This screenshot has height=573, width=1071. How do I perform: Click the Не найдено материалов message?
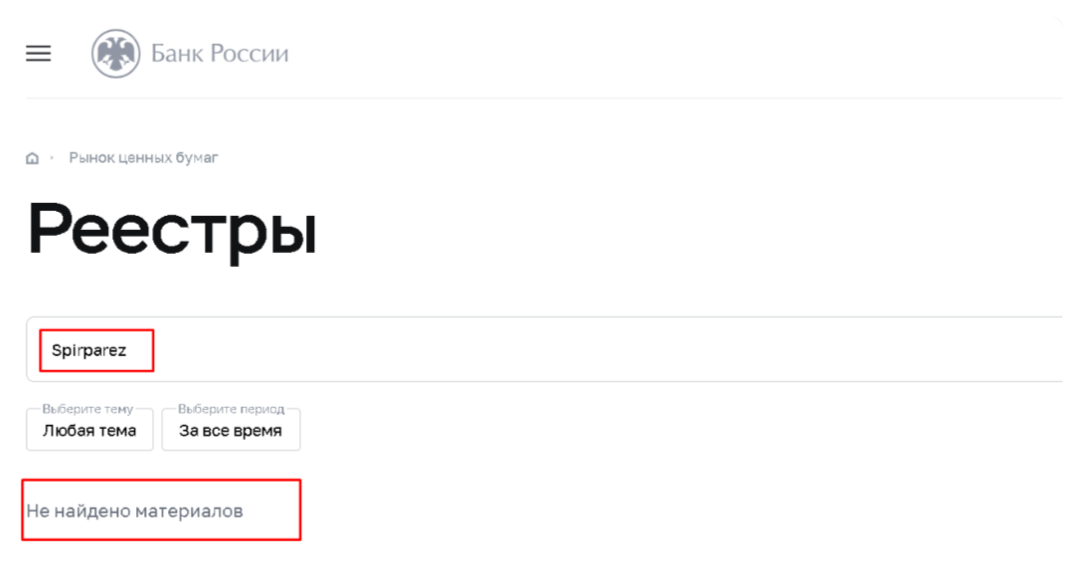(135, 511)
